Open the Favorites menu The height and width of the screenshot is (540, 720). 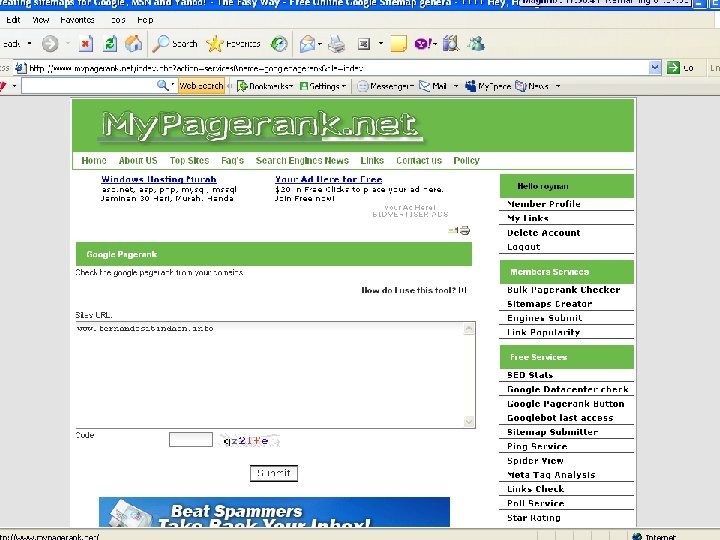[x=77, y=20]
